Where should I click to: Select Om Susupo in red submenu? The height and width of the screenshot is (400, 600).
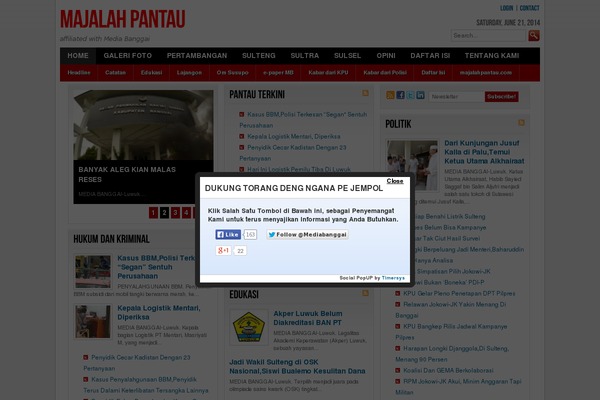click(232, 72)
